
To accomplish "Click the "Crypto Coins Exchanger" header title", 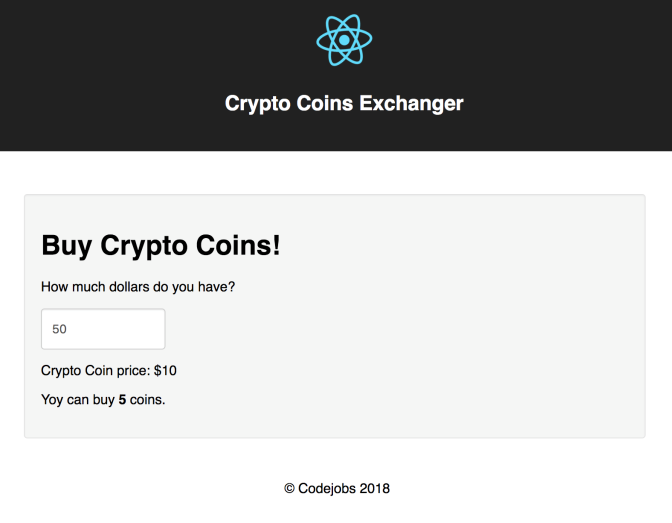I will click(344, 103).
